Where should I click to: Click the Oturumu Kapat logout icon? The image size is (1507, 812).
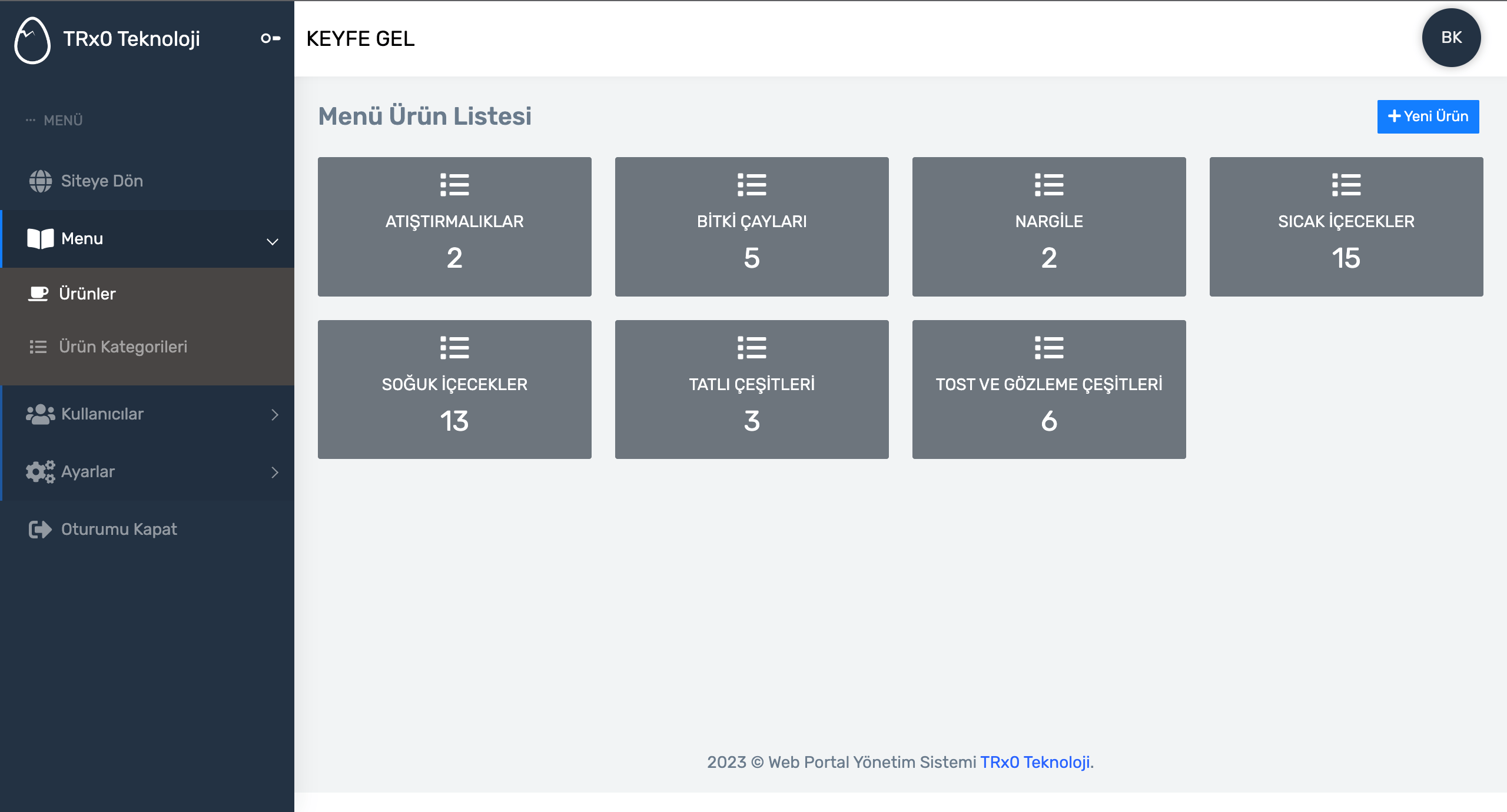[41, 530]
